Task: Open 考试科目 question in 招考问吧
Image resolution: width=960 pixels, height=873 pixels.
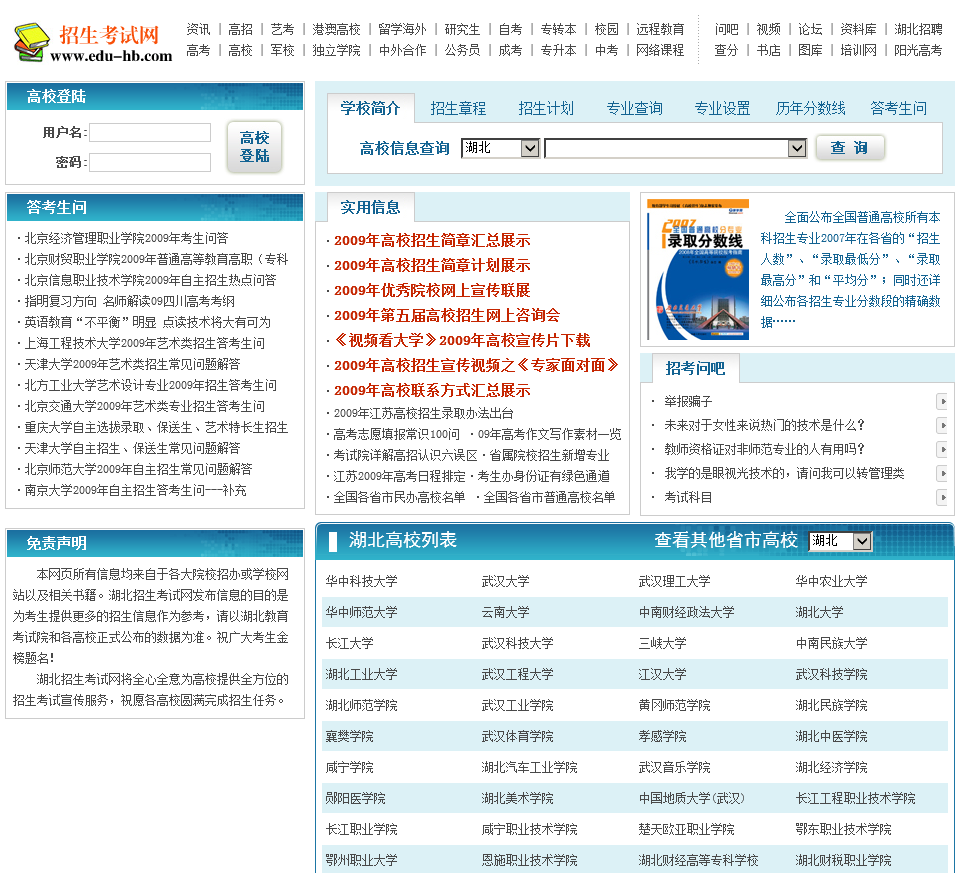Action: pos(688,497)
